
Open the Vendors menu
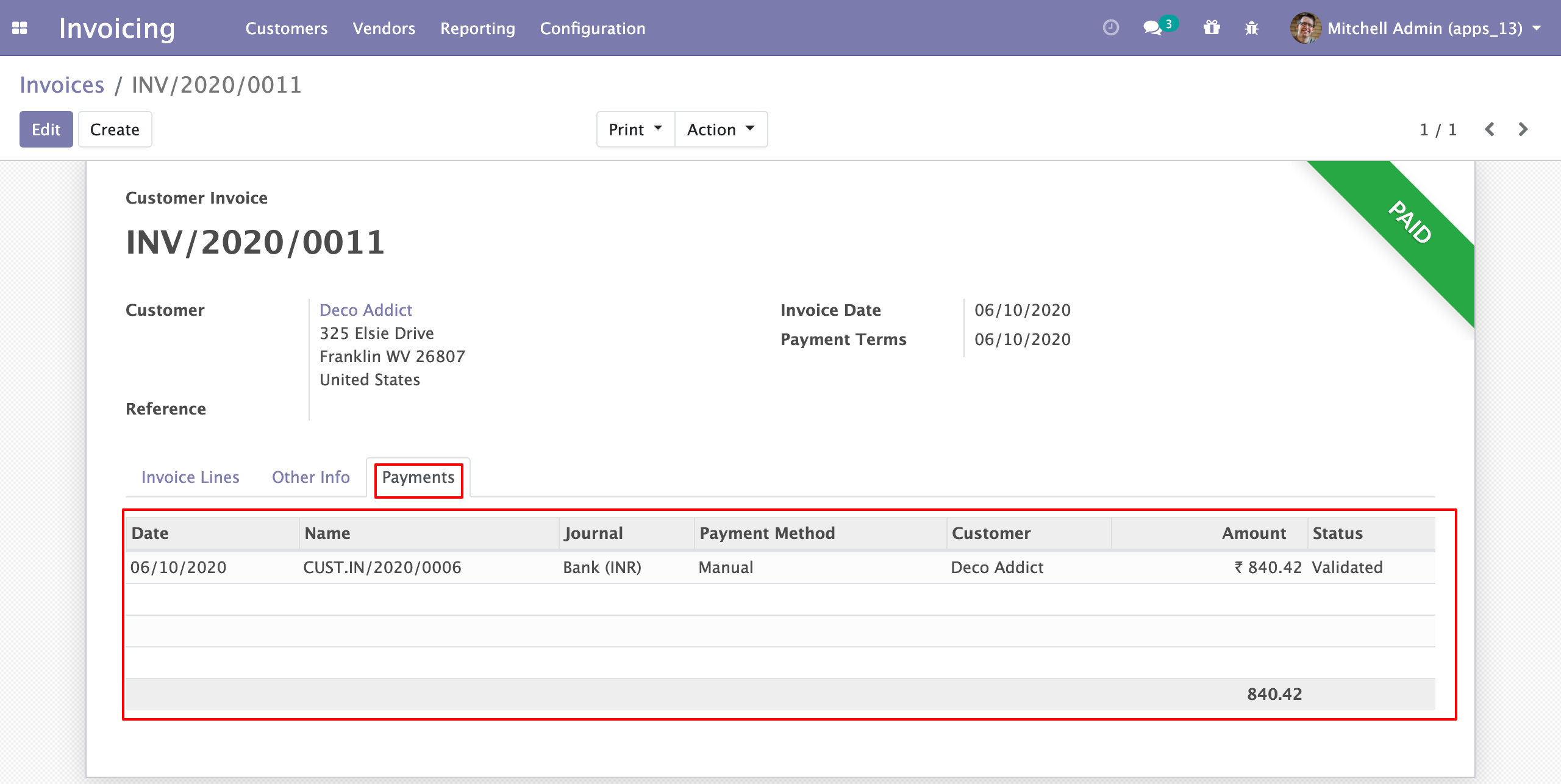384,28
